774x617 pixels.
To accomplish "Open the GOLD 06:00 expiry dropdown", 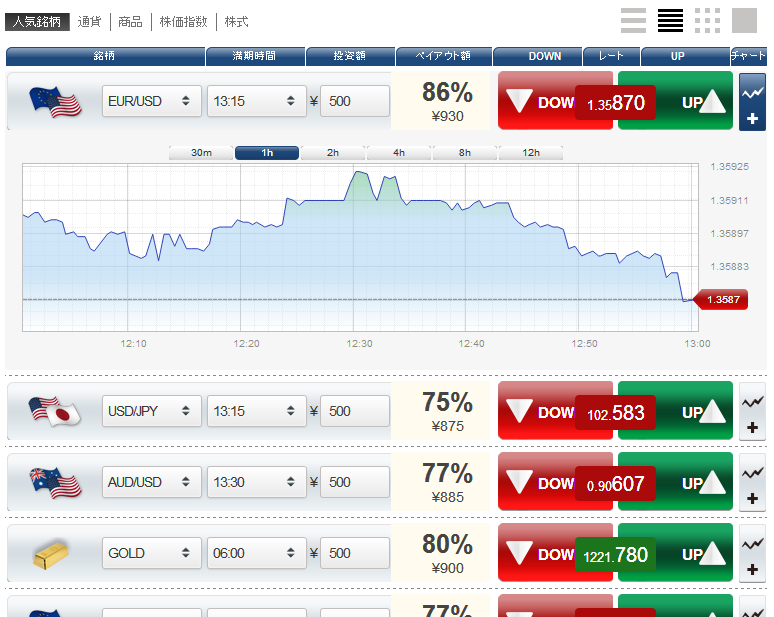I will click(x=257, y=553).
